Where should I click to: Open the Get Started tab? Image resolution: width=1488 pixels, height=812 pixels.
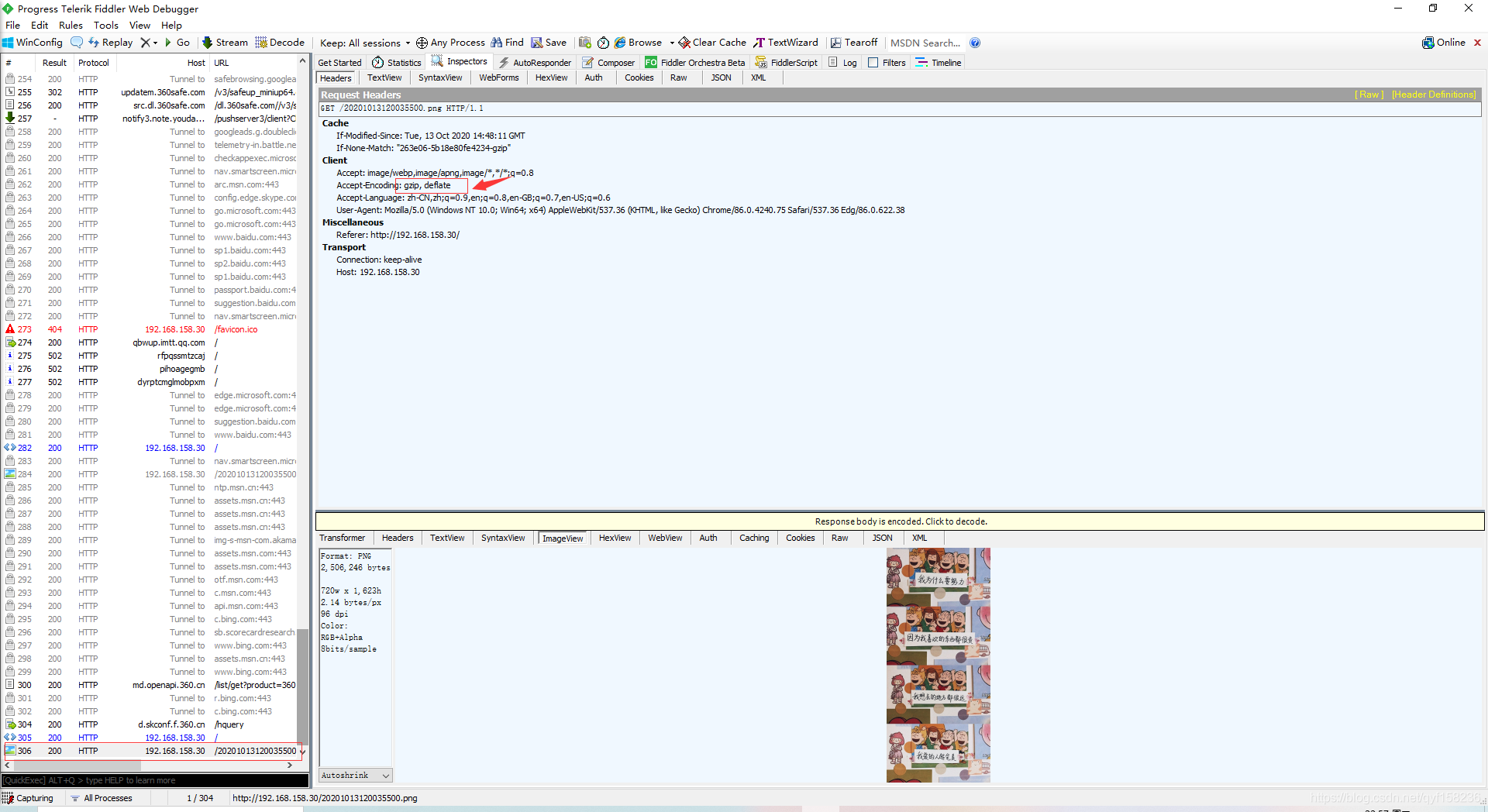point(339,63)
